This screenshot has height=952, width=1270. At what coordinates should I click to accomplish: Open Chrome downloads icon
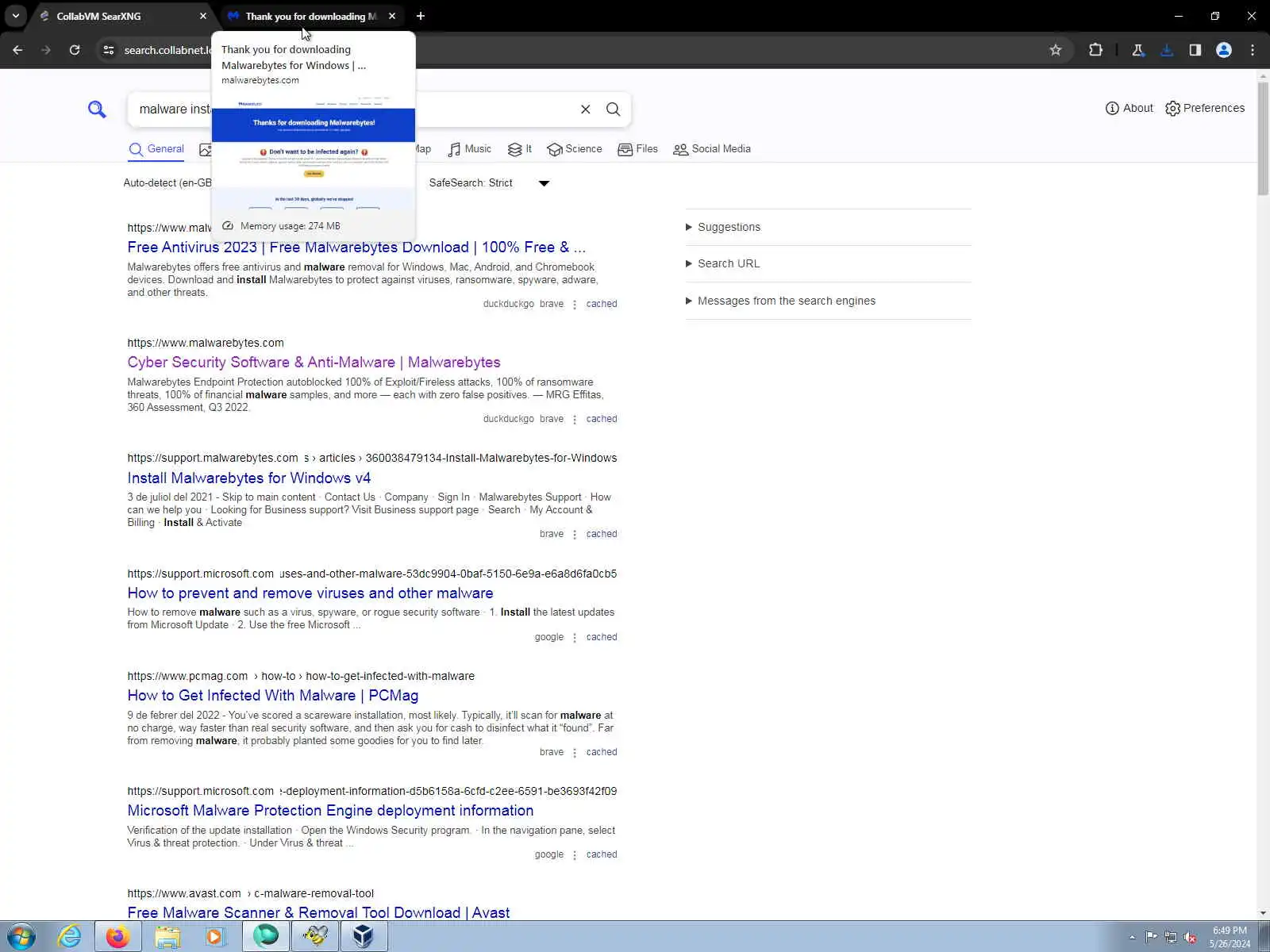[1167, 50]
